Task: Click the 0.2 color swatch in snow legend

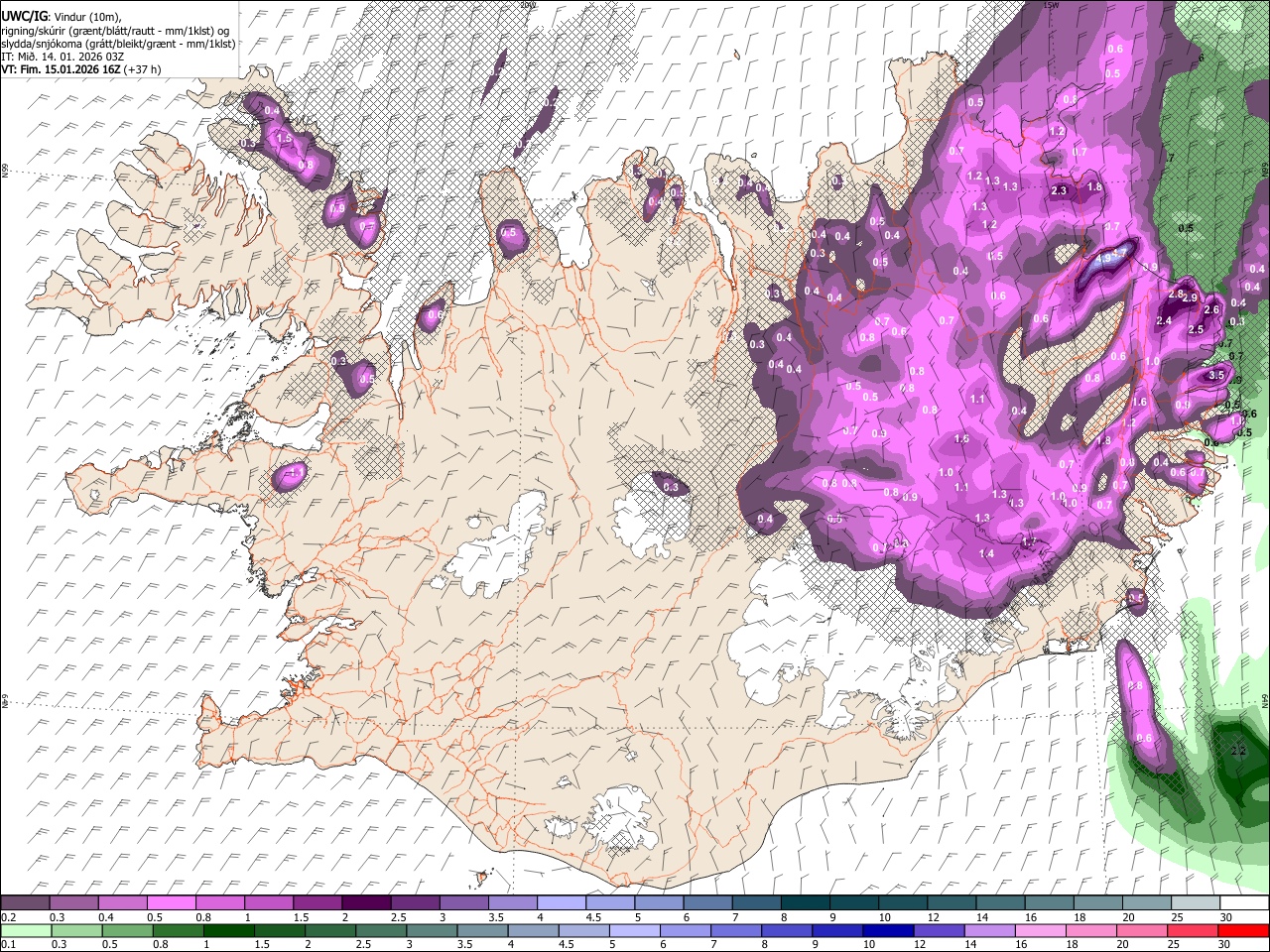Action: (x=25, y=902)
